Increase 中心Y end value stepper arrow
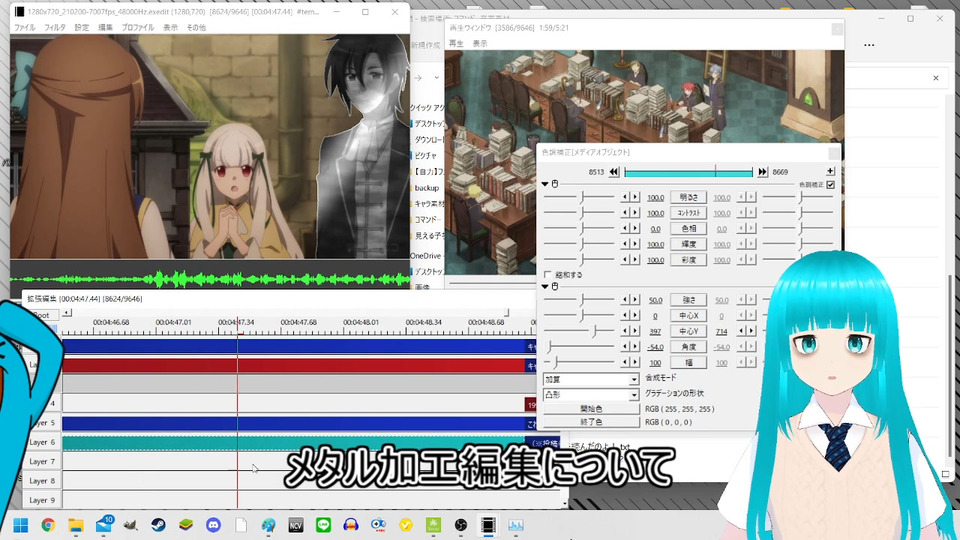 pos(751,331)
